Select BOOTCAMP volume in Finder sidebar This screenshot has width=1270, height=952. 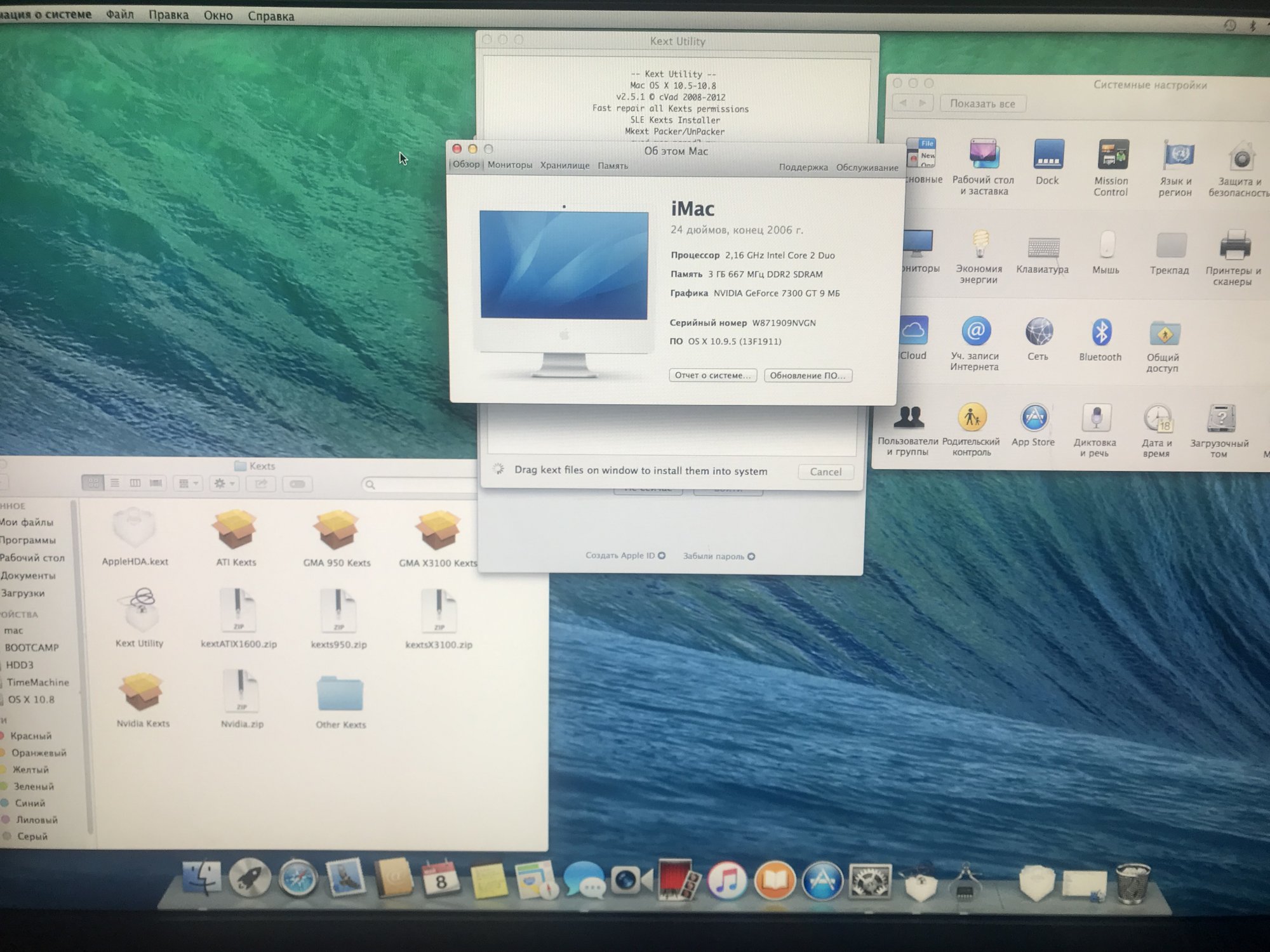pos(32,647)
